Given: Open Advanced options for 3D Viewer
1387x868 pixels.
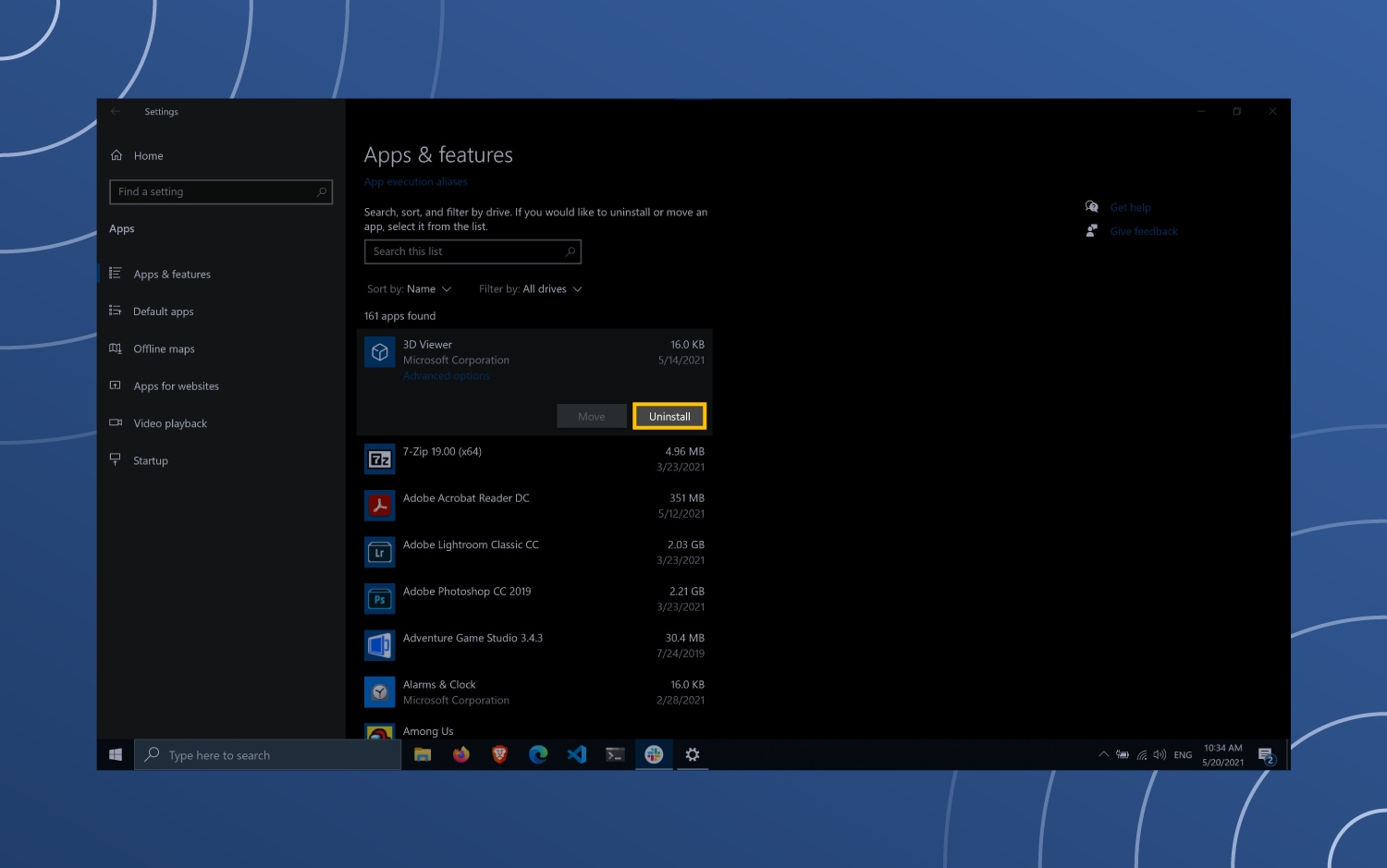Looking at the screenshot, I should pyautogui.click(x=447, y=376).
